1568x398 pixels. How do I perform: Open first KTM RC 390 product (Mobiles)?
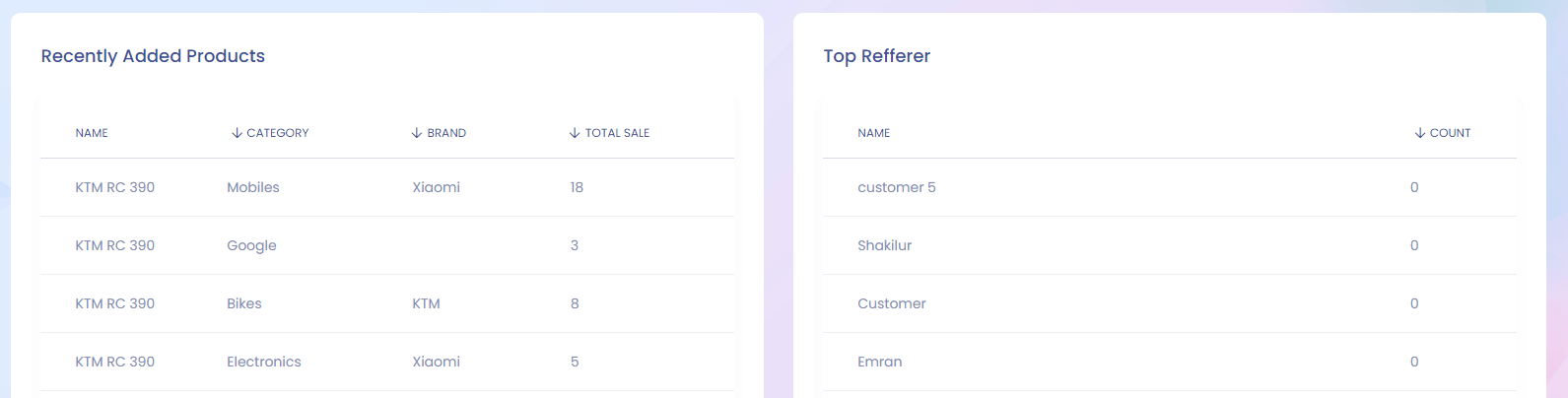[114, 187]
